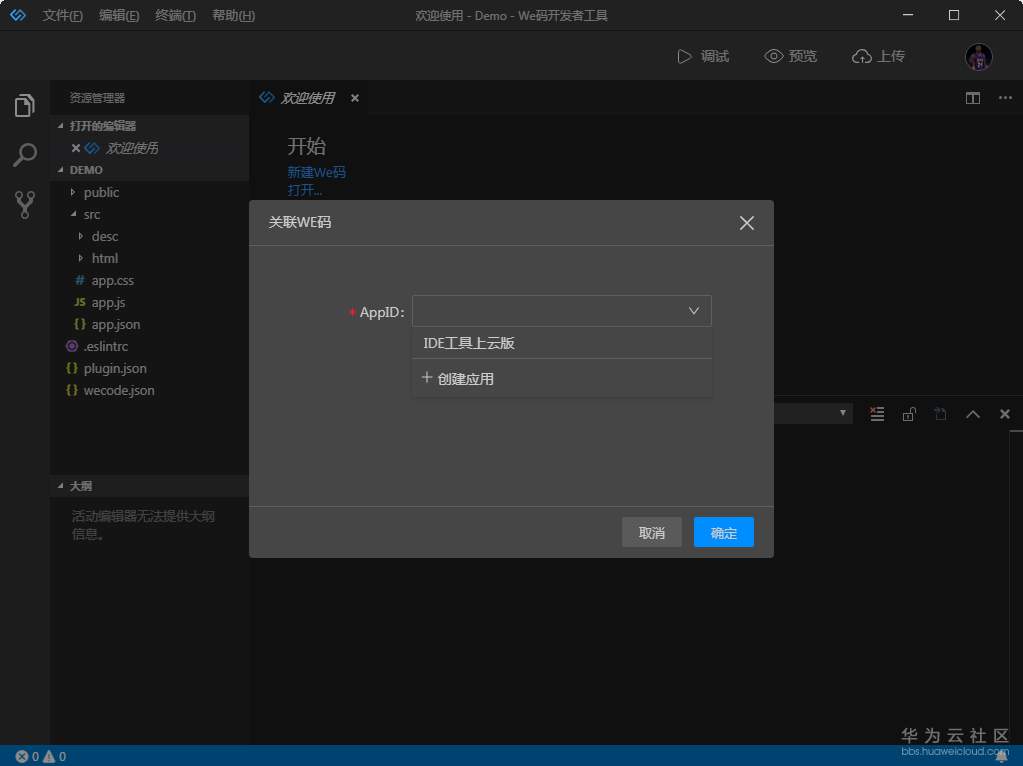Maximize the bottom panel with the chevron-up
Screen dimensions: 1023x766
tap(972, 414)
